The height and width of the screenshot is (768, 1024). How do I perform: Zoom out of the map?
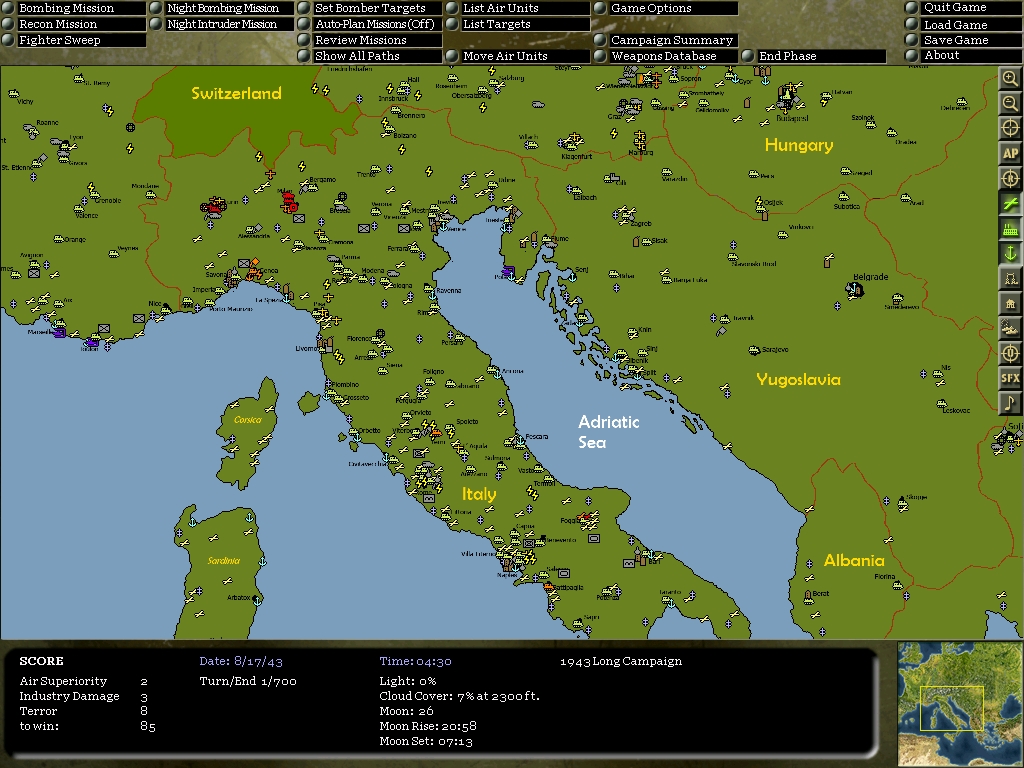coord(1010,103)
